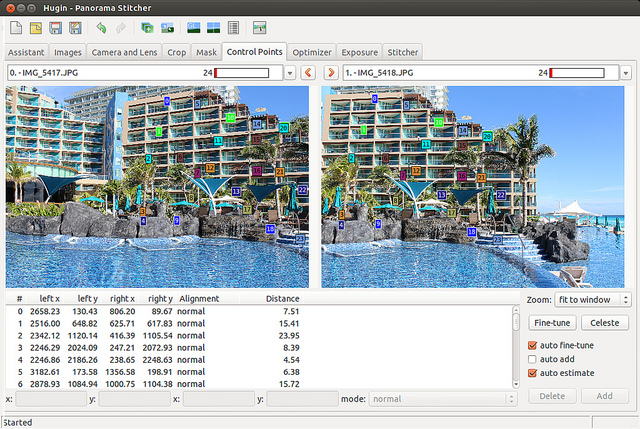Click the Save As toolbar icon
Screen dimensions: 640x429
tap(74, 27)
